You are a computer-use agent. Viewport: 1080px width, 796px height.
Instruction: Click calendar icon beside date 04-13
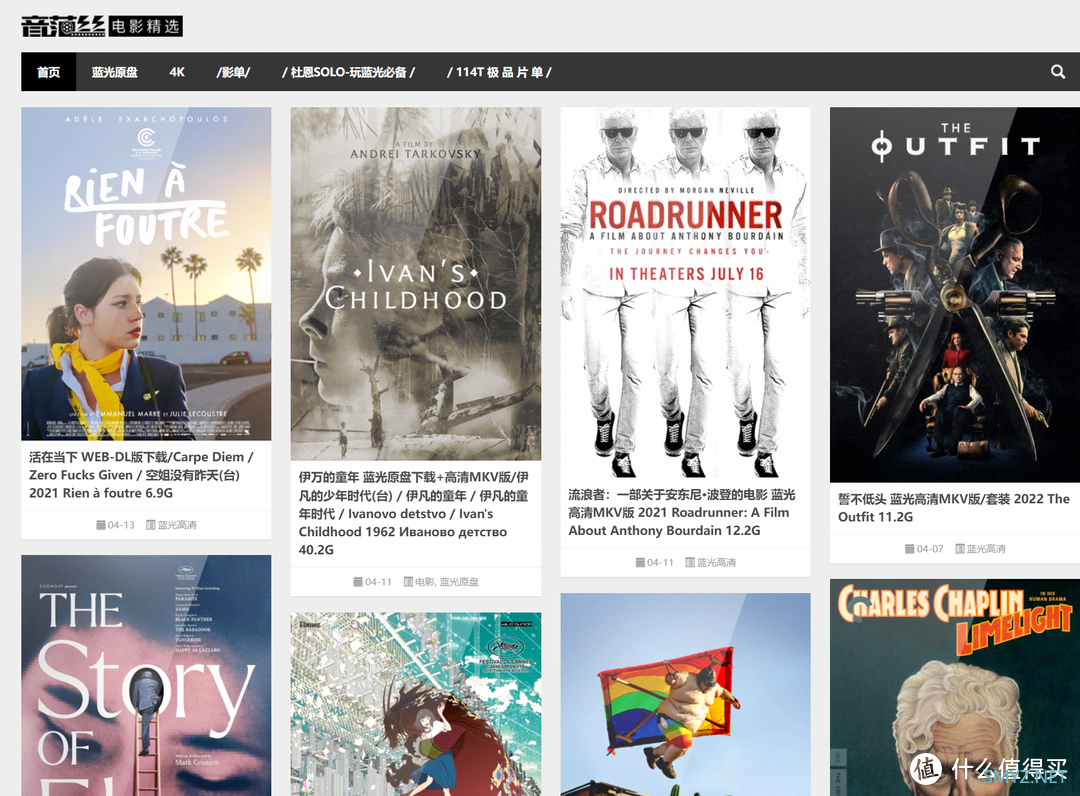coord(101,525)
